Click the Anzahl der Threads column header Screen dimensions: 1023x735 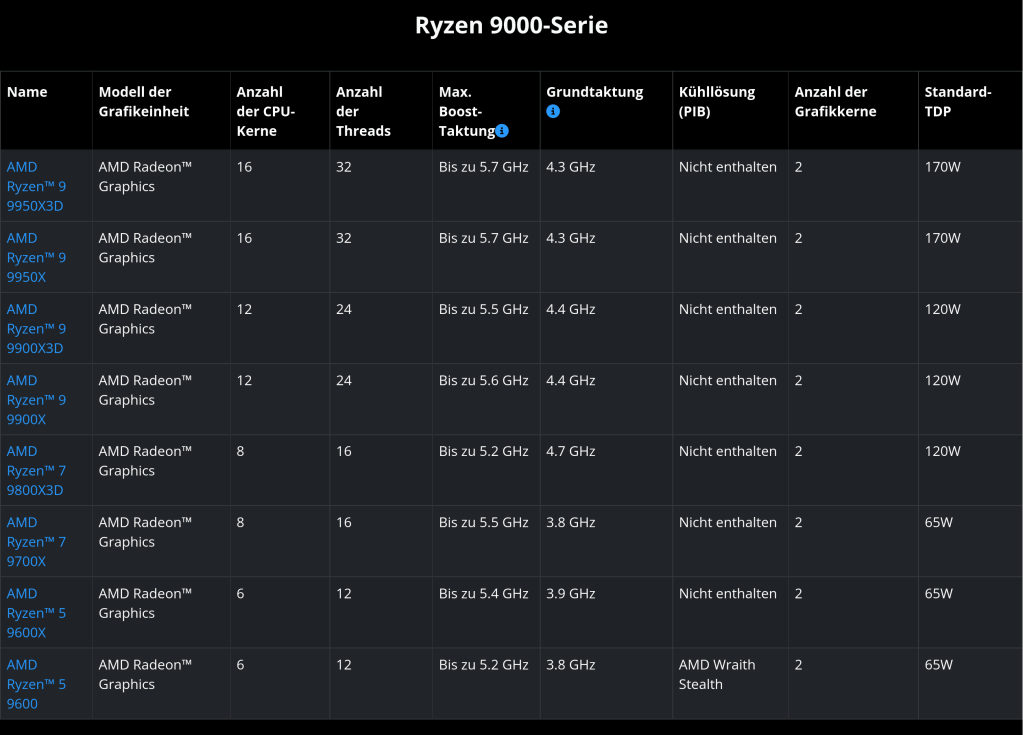point(363,111)
